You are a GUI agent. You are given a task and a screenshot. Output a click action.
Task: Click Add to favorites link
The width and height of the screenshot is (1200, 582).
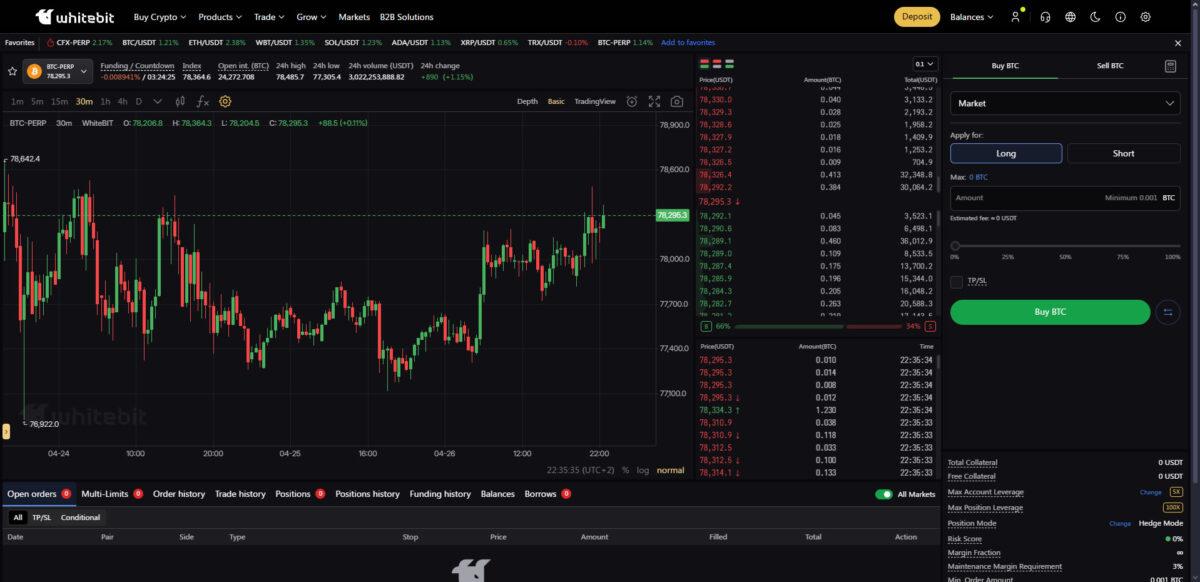click(x=688, y=42)
